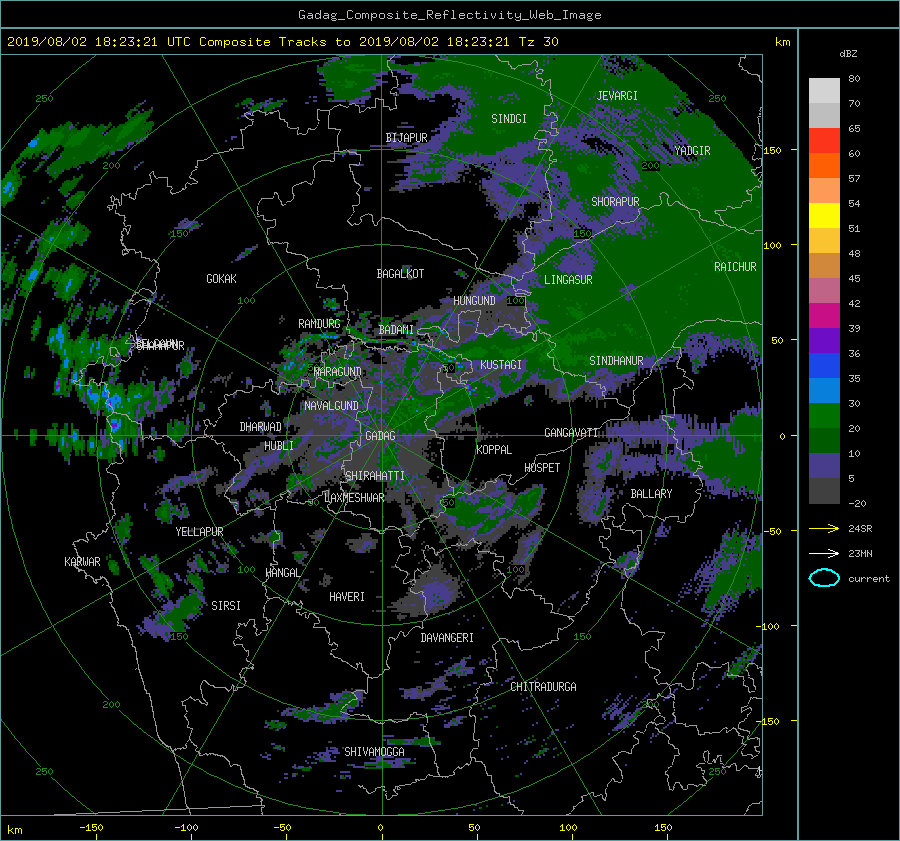Click the BAGALKOT city label
The width and height of the screenshot is (900, 841).
(x=400, y=274)
